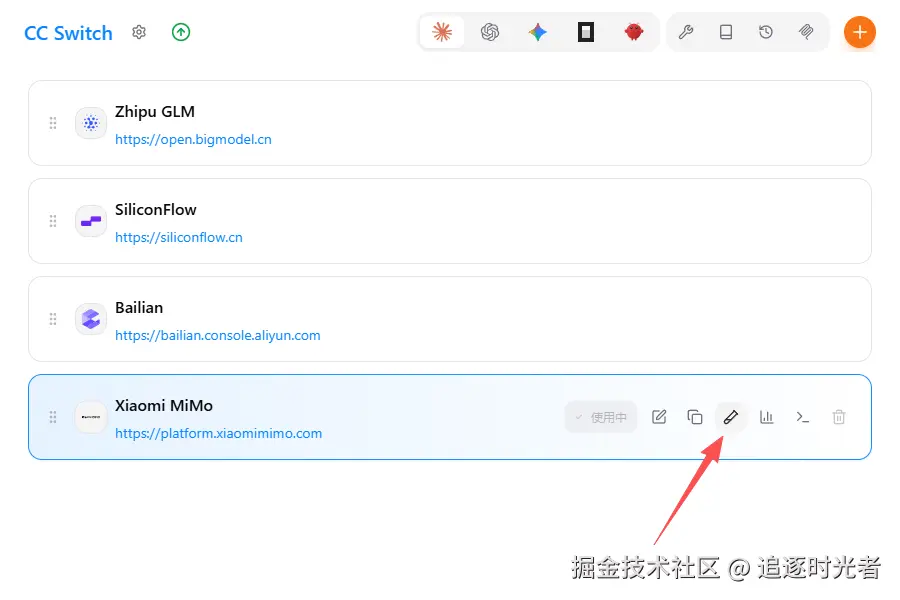Select the red creature app tab

coord(634,32)
